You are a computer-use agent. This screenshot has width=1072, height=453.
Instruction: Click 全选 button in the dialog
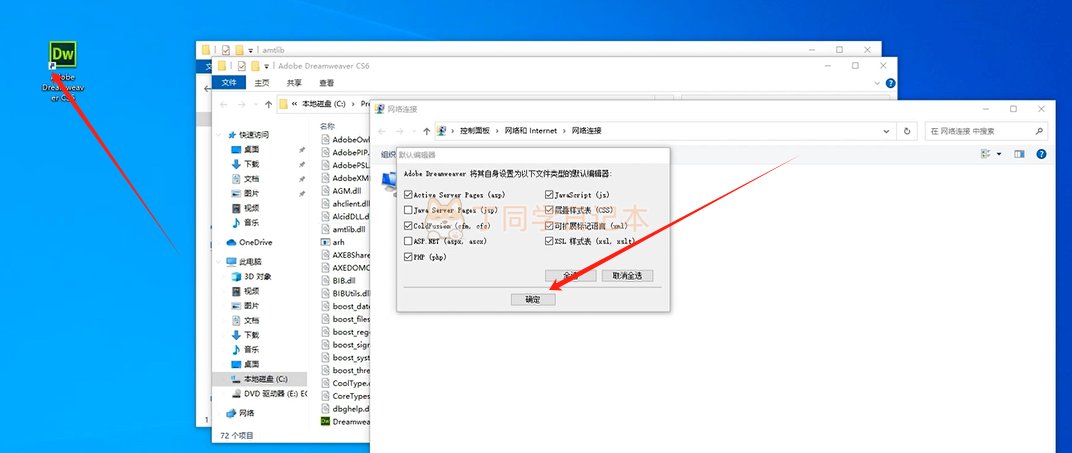(571, 275)
